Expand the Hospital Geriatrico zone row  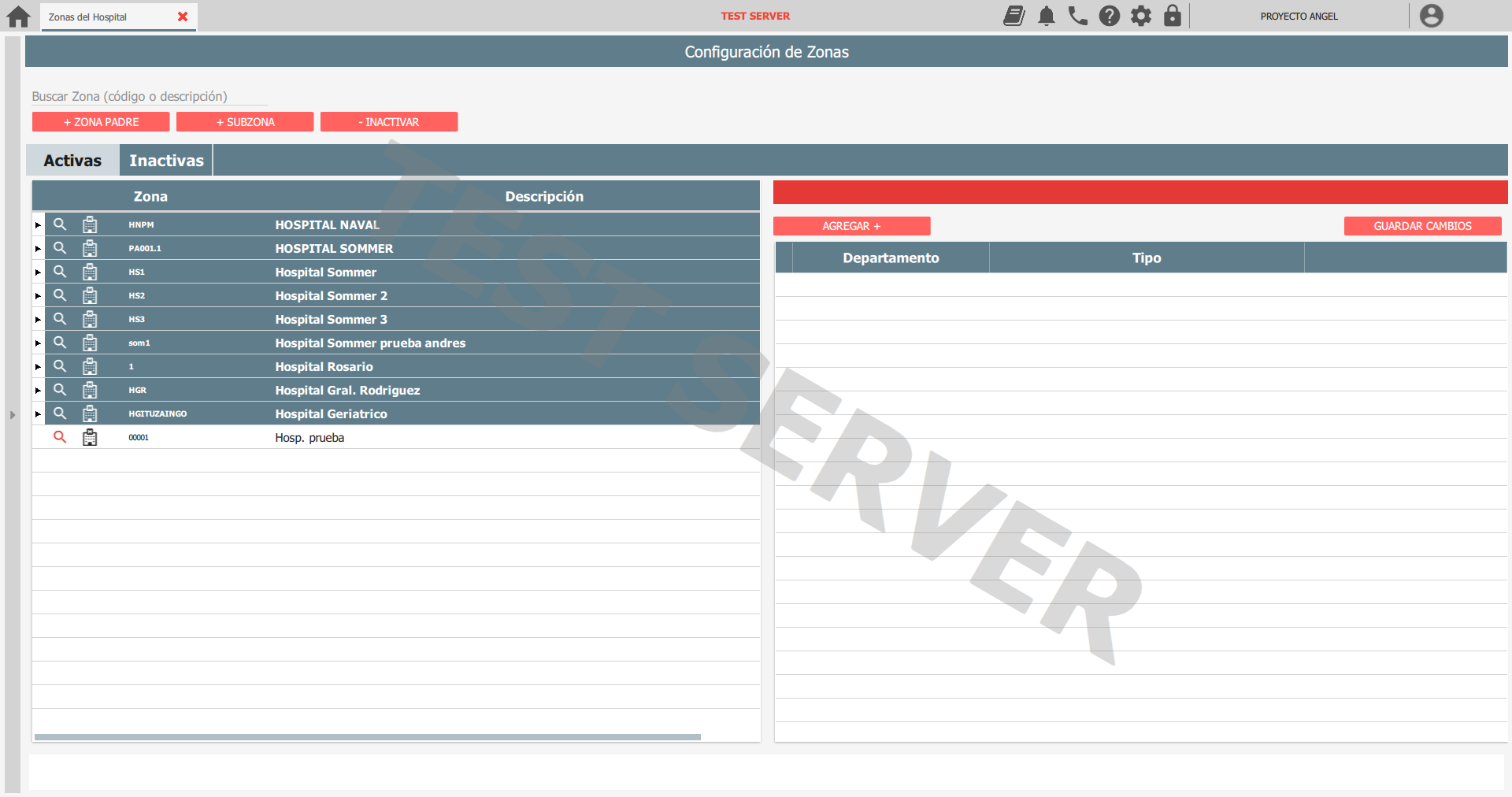(38, 414)
